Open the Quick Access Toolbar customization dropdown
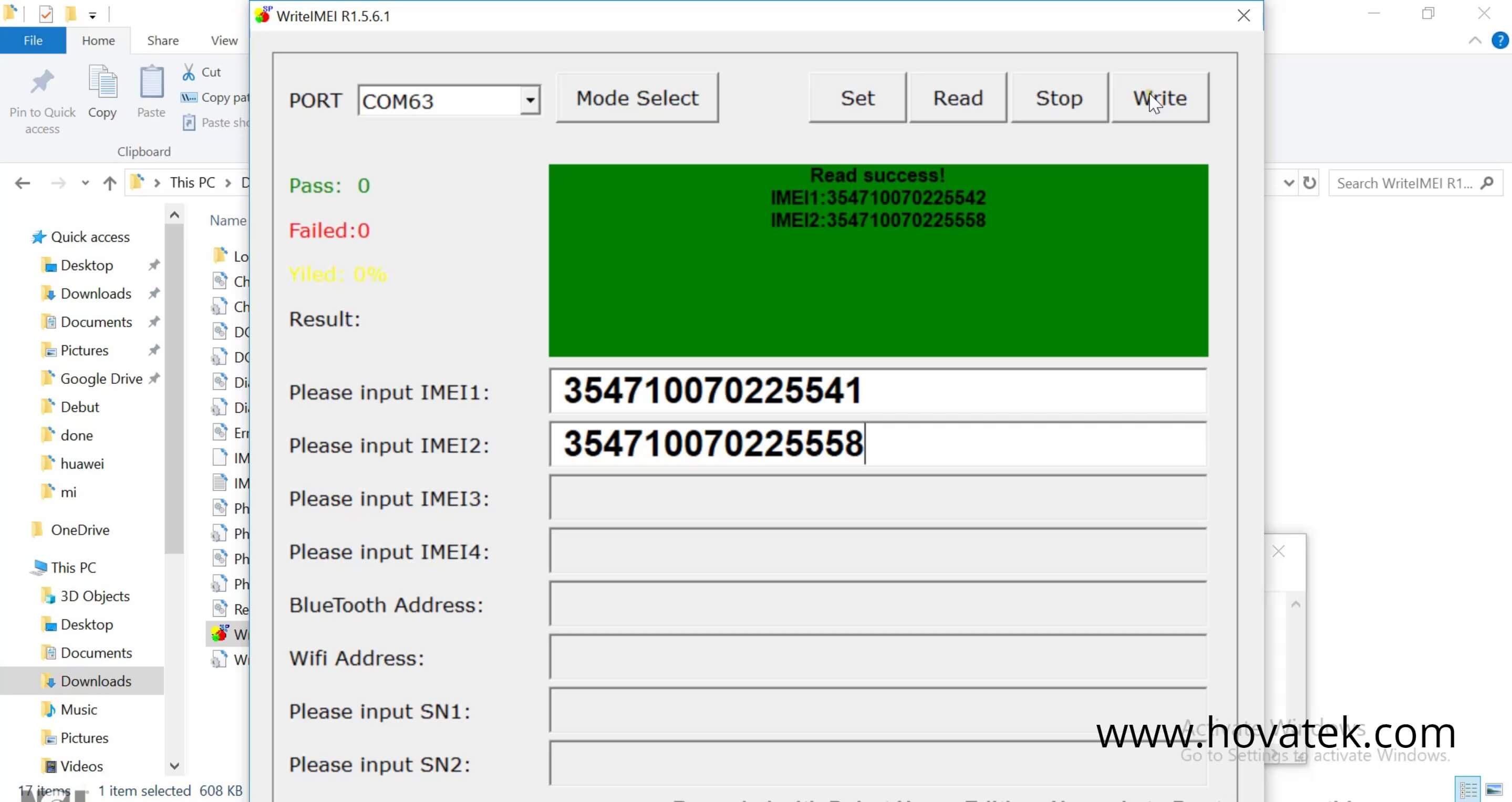Viewport: 1512px width, 802px height. pyautogui.click(x=92, y=15)
